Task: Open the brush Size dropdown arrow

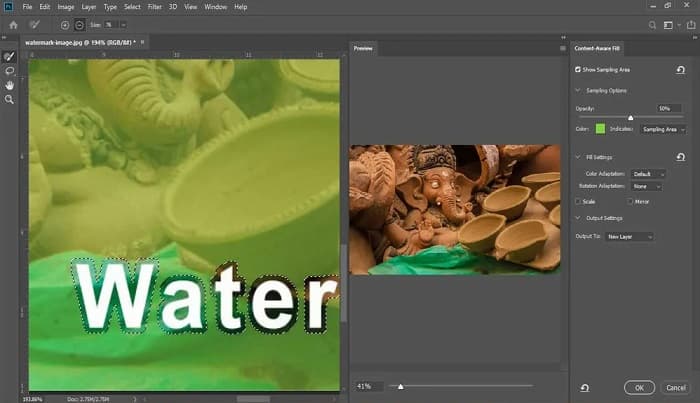Action: pos(123,25)
